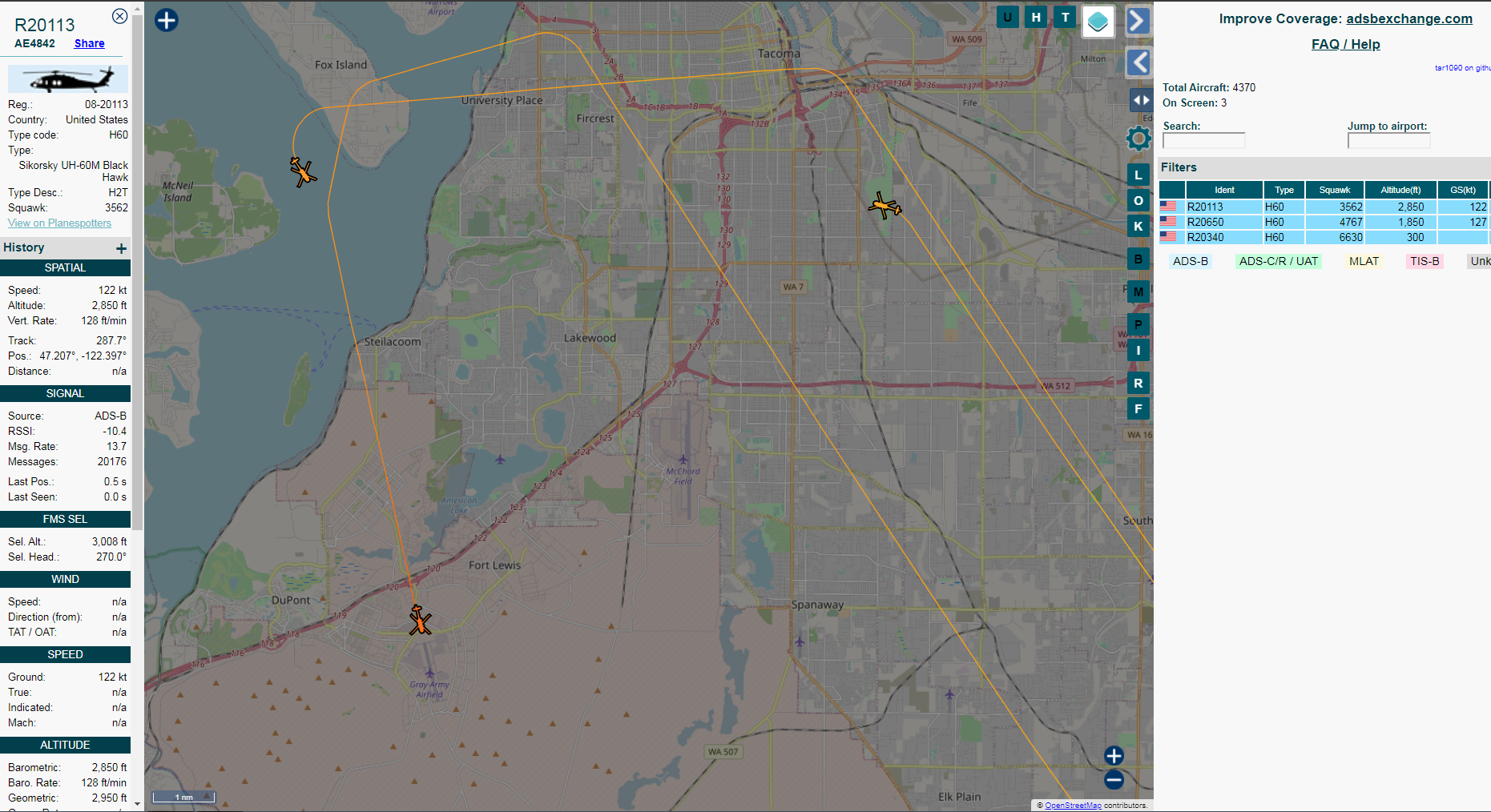Click squawk 6630 in the table
The image size is (1491, 812).
[x=1350, y=237]
